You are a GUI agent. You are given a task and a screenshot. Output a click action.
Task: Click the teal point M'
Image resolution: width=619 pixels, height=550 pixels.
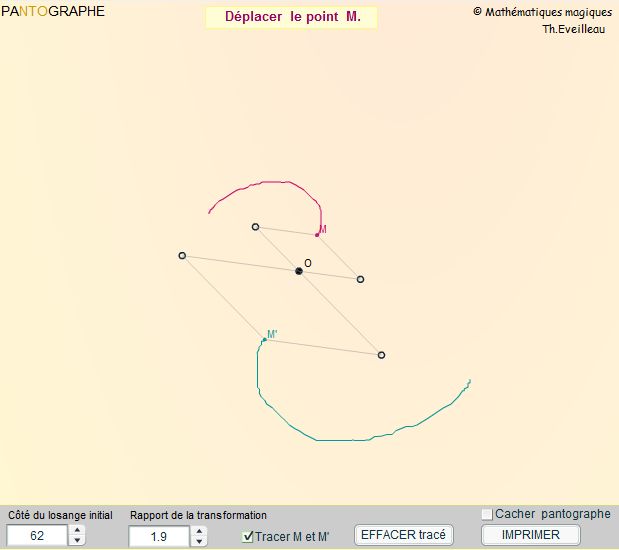coord(264,340)
